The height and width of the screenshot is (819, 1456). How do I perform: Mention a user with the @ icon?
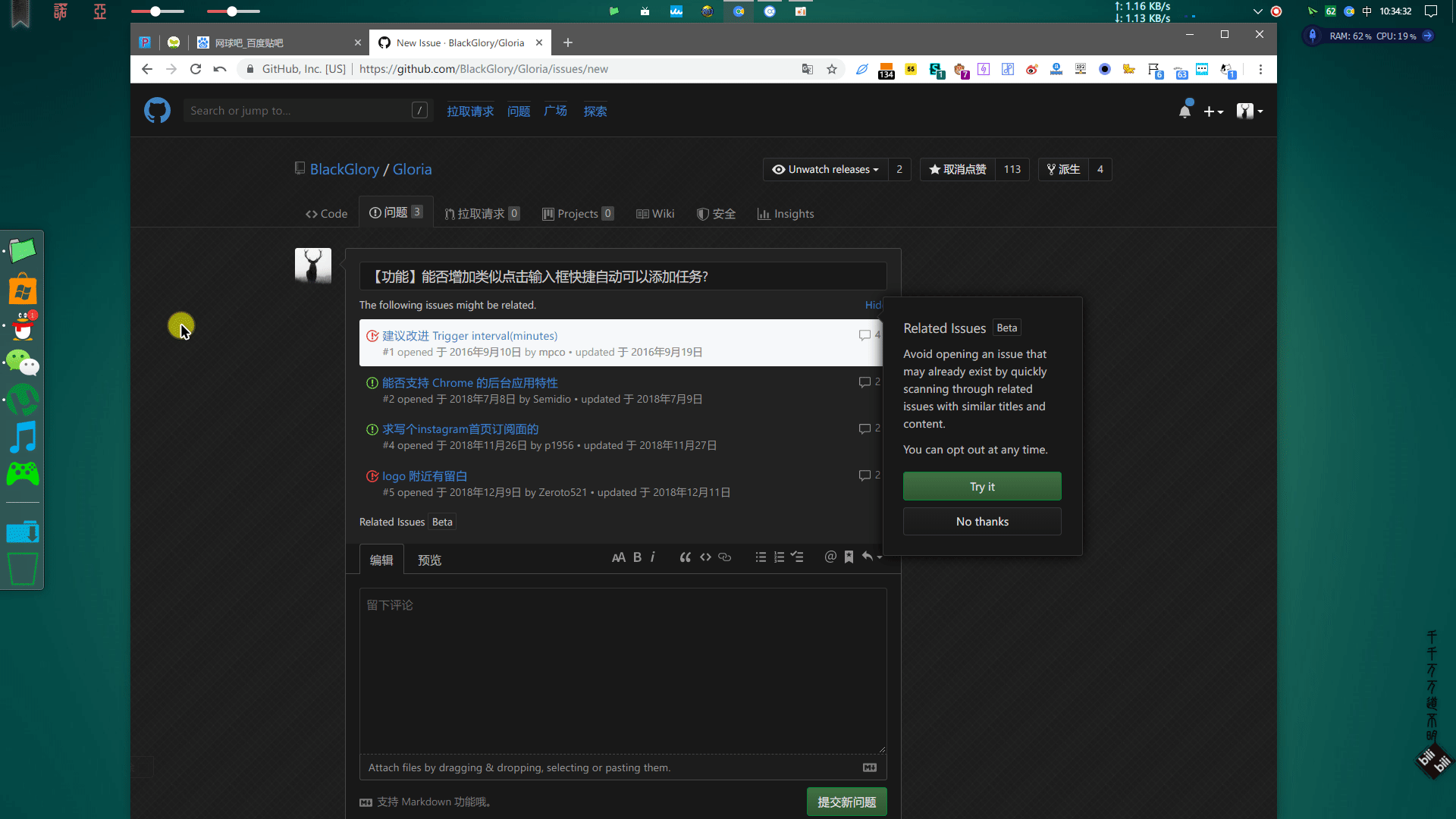click(830, 557)
